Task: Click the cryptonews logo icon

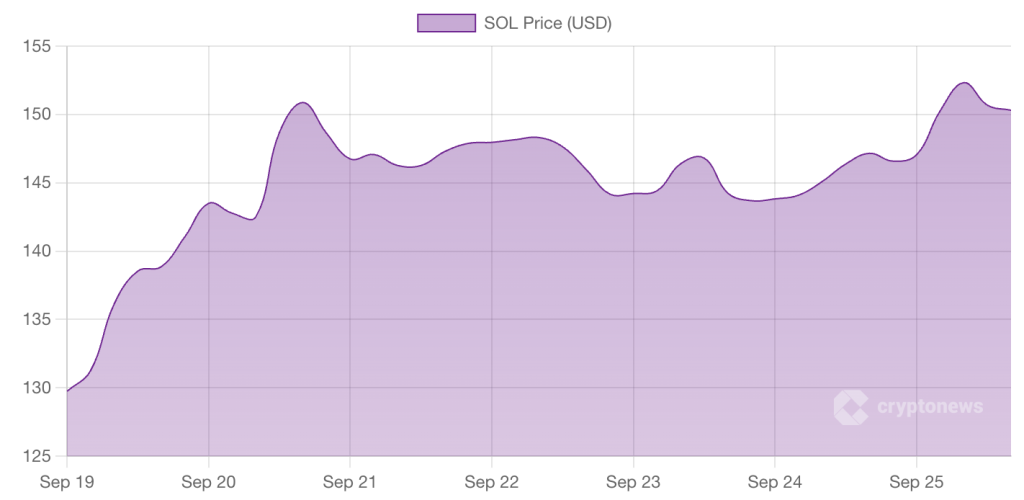Action: coord(851,406)
